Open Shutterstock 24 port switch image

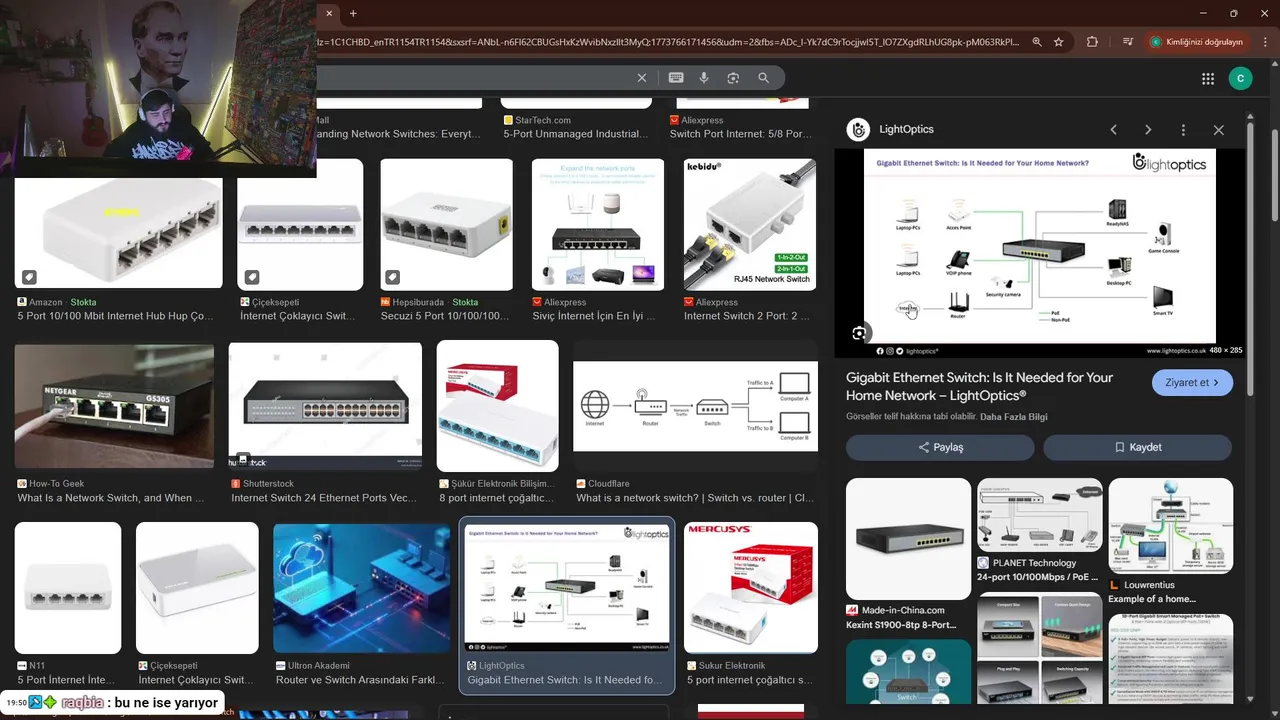coord(325,406)
